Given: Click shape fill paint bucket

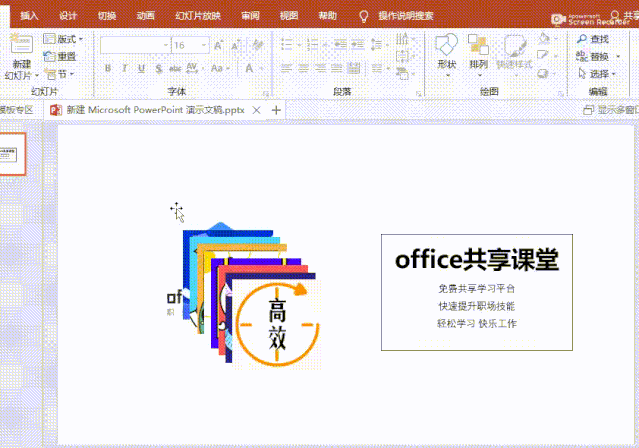Looking at the screenshot, I should pos(544,38).
